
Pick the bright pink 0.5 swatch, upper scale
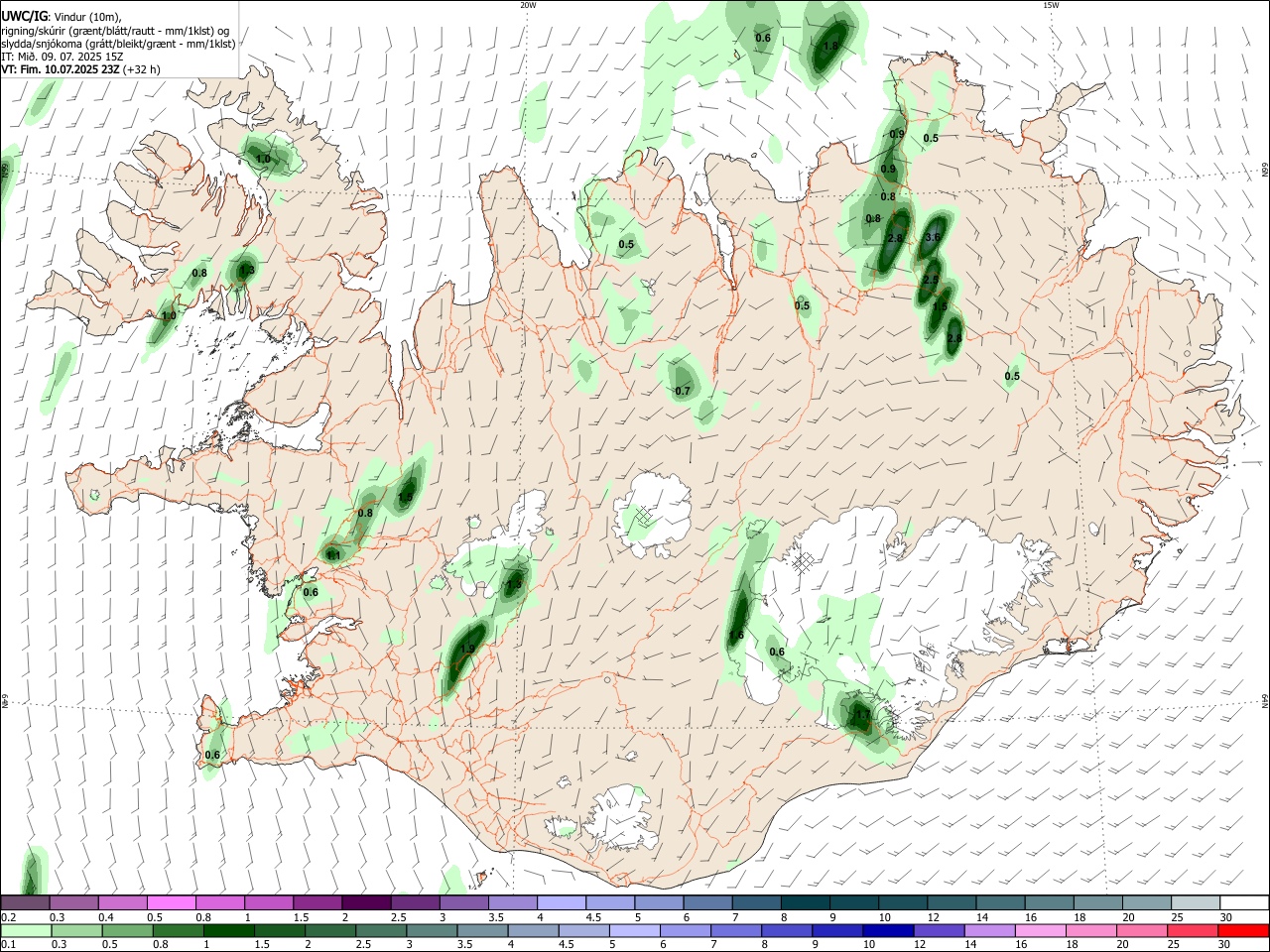click(172, 902)
